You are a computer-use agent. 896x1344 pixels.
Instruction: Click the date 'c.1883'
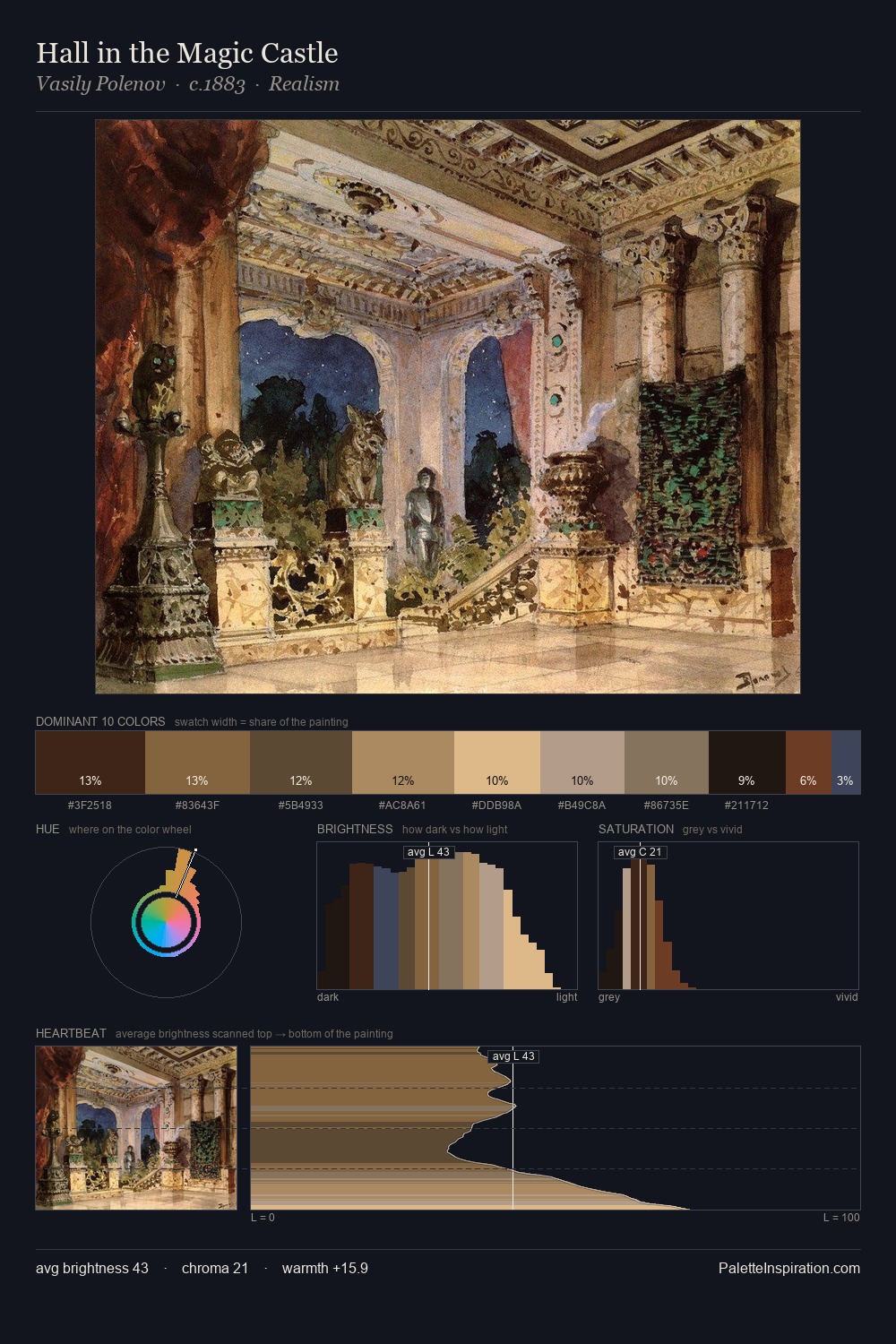coord(217,84)
